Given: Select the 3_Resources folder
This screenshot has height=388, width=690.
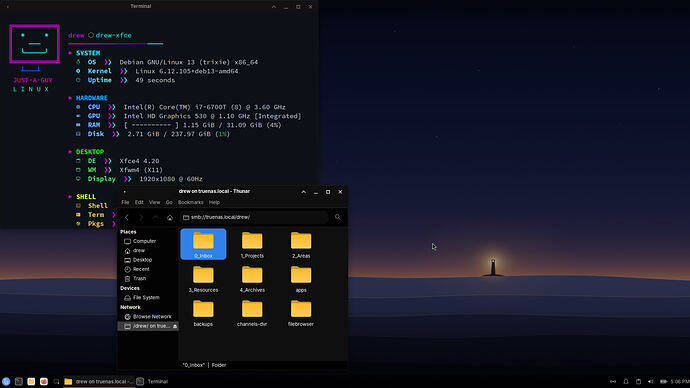Looking at the screenshot, I should pos(203,279).
